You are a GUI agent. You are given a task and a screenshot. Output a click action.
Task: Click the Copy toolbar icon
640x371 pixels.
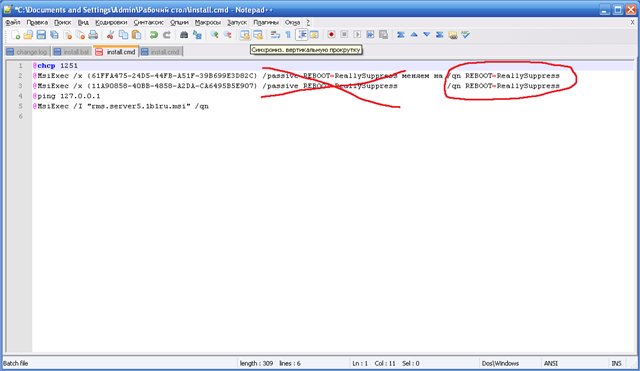pos(123,35)
